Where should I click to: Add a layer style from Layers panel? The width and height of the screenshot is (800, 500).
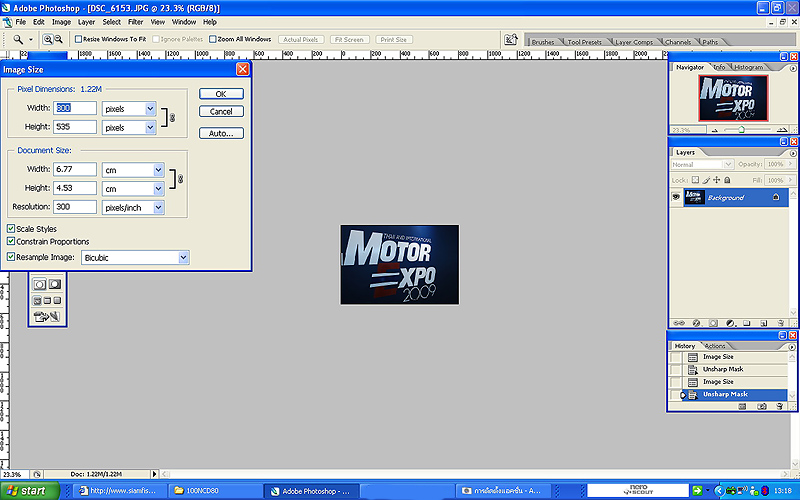click(x=696, y=323)
